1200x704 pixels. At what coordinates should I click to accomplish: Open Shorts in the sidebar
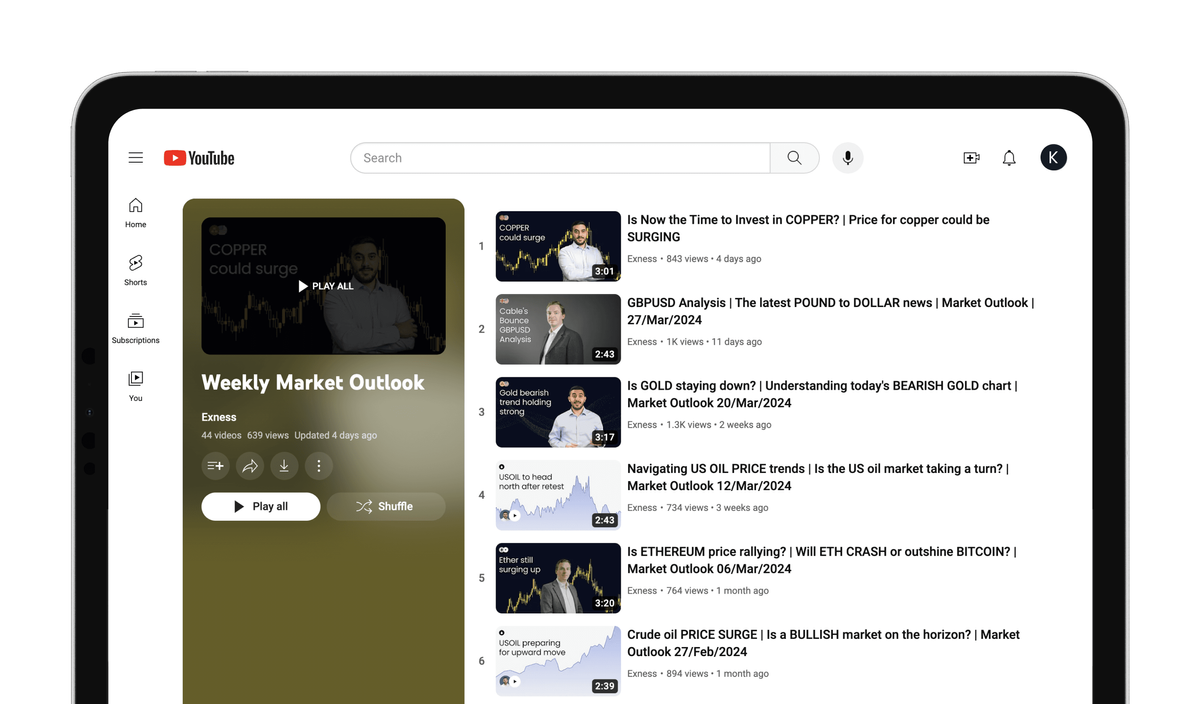[136, 270]
